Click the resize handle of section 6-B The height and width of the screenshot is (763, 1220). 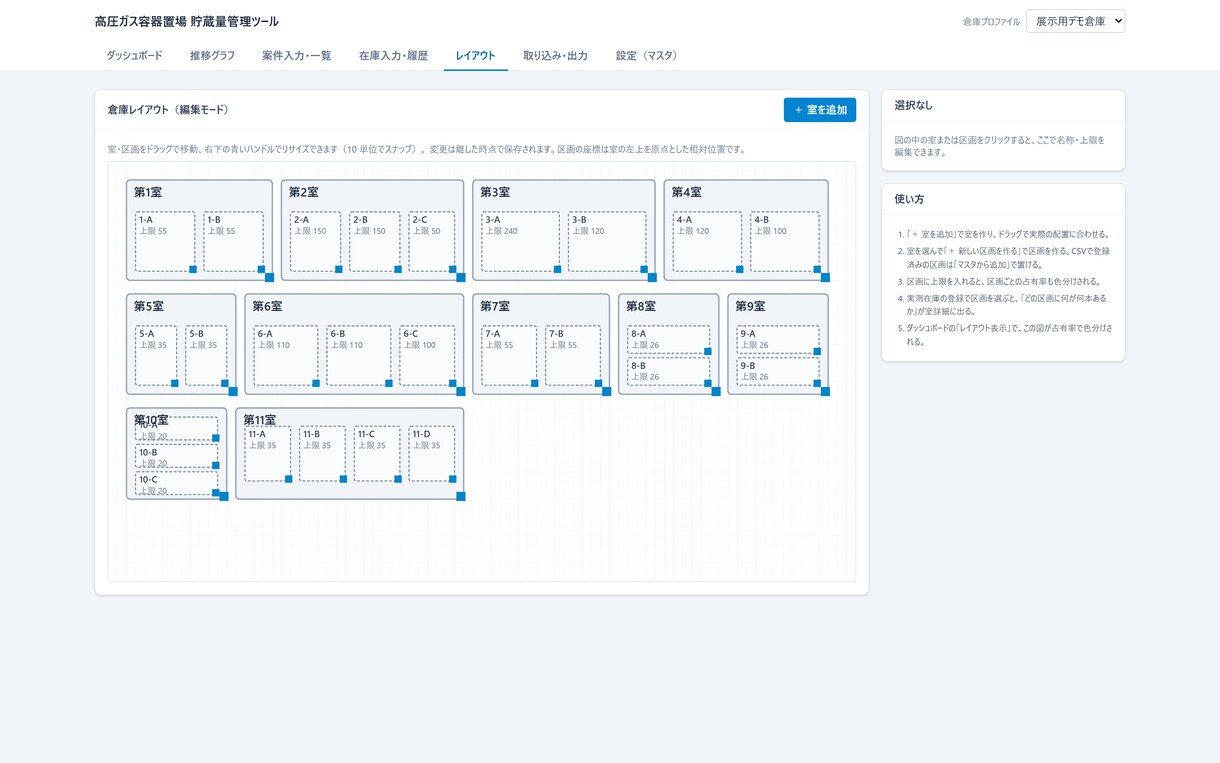[x=389, y=383]
